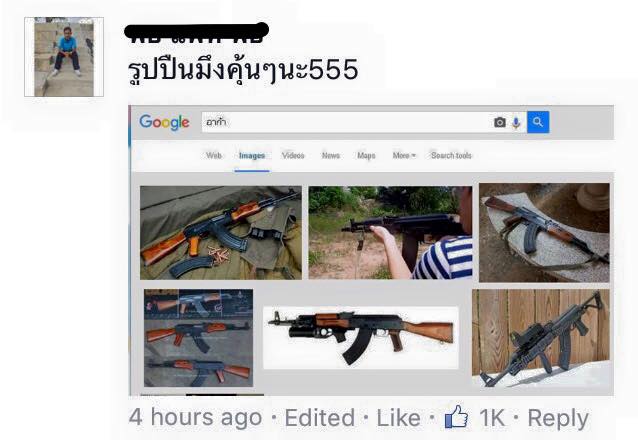Click the Edited history link

(x=319, y=418)
